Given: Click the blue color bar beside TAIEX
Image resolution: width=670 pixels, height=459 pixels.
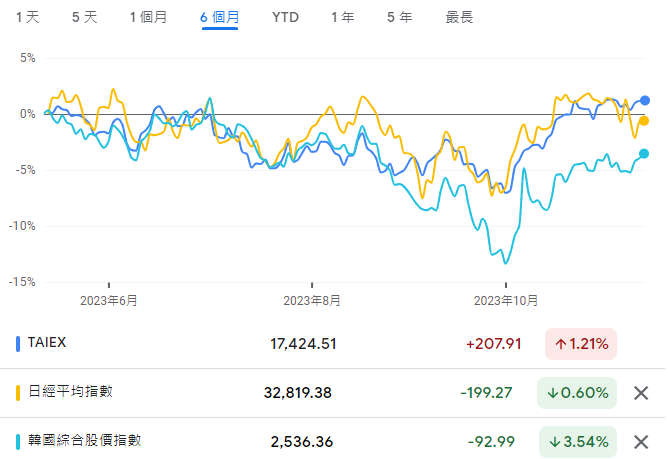Looking at the screenshot, I should pyautogui.click(x=18, y=344).
